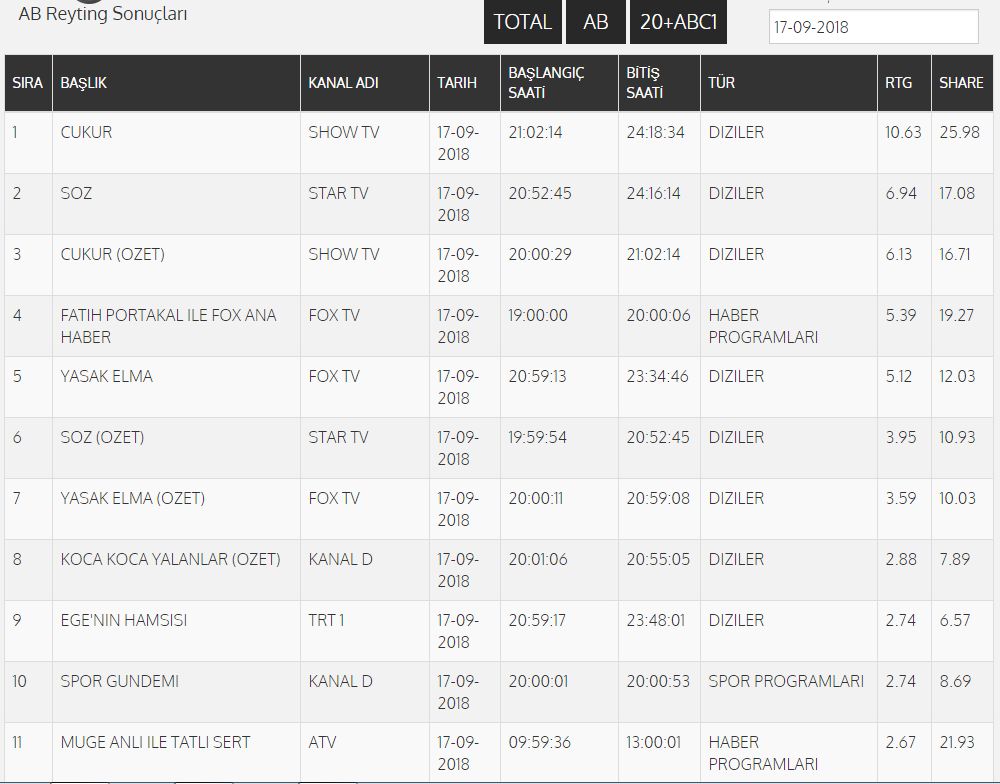This screenshot has height=784, width=1000.
Task: Select the SHARE value 10.93
Action: tap(957, 437)
